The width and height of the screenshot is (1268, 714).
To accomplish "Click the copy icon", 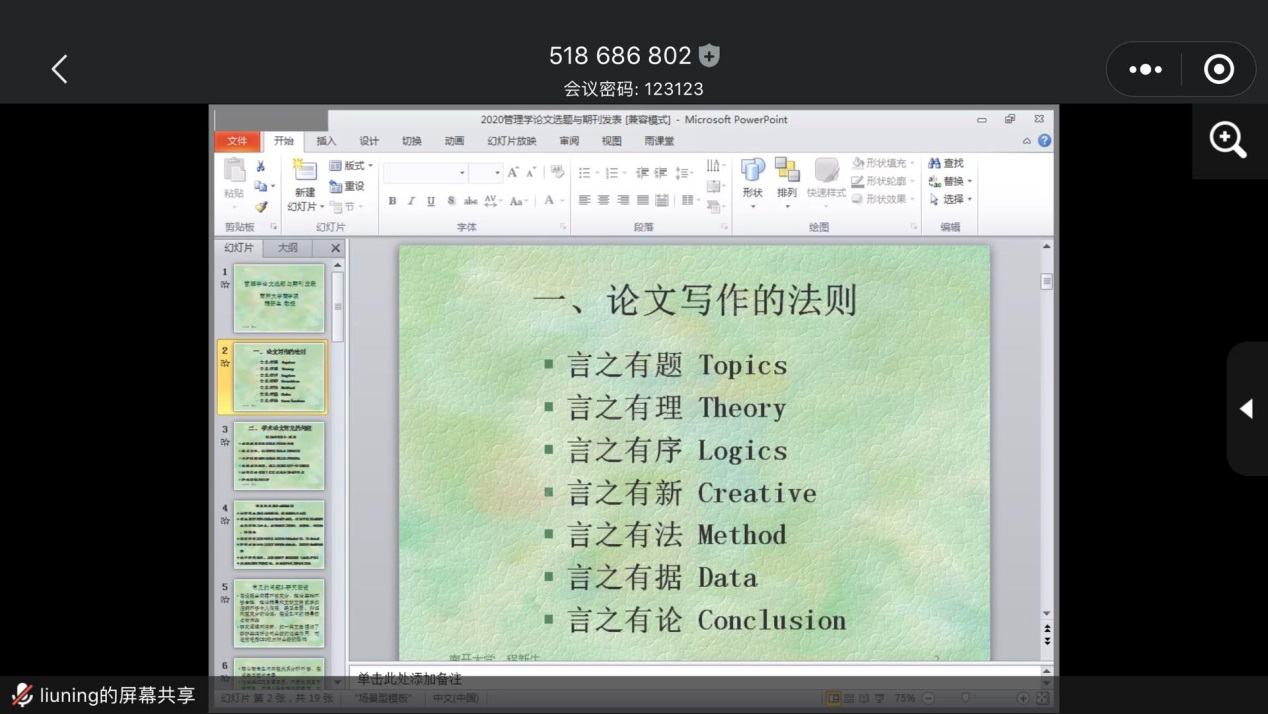I will pyautogui.click(x=260, y=186).
